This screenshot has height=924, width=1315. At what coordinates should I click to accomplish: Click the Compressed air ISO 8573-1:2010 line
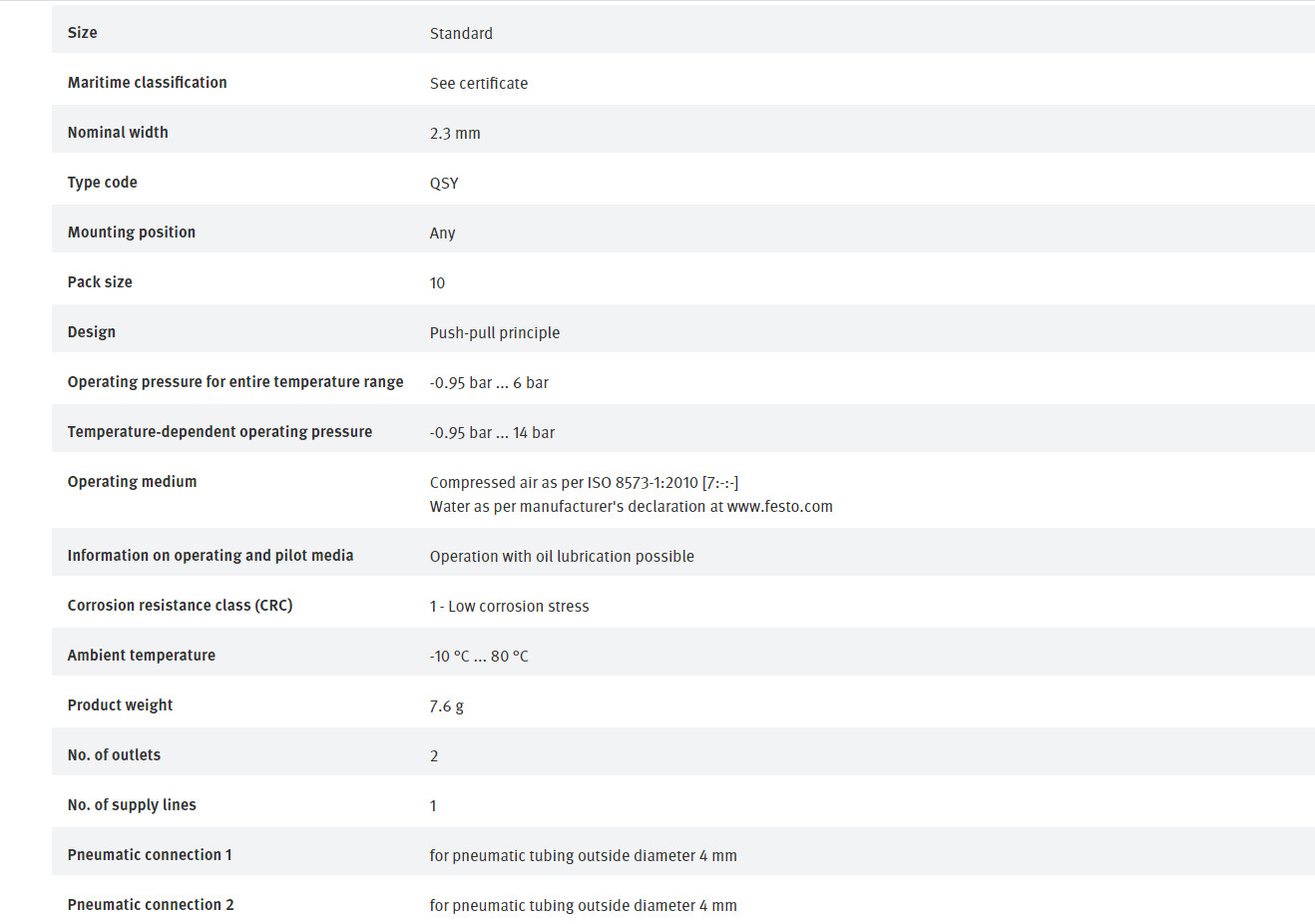(584, 483)
